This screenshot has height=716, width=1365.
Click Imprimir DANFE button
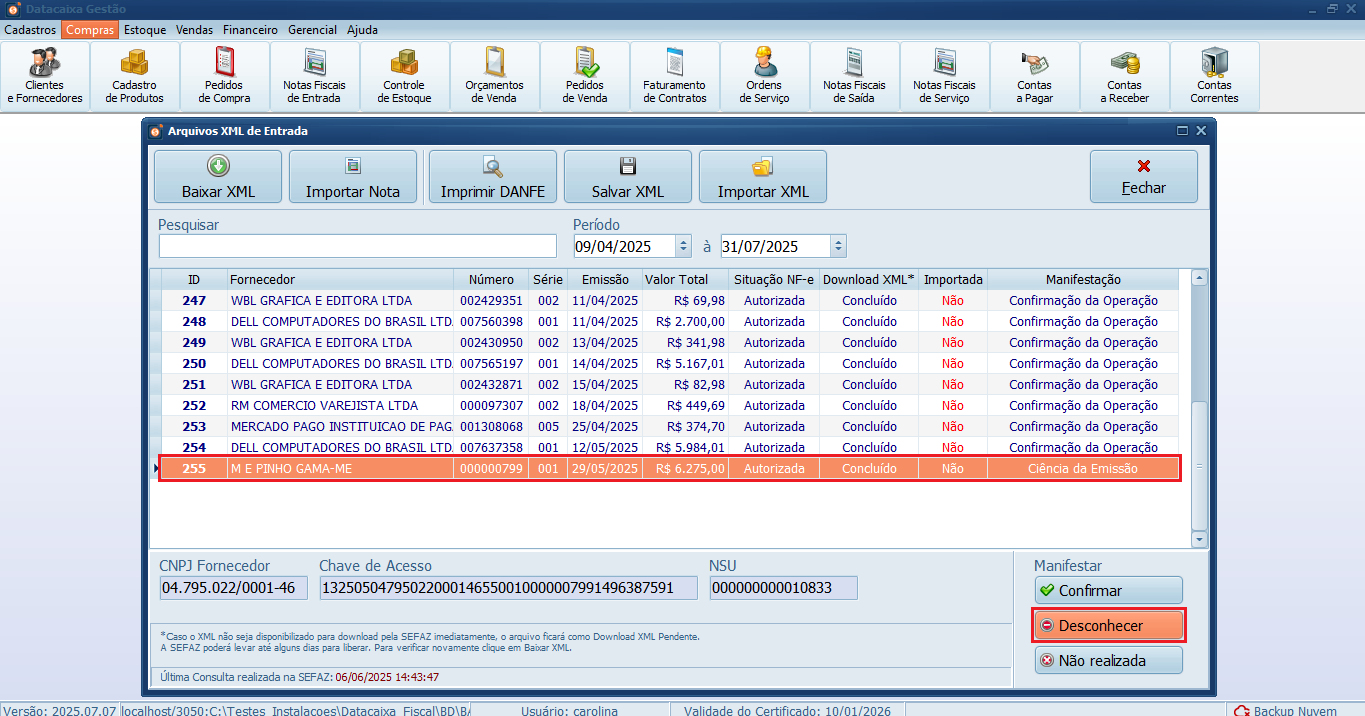(x=493, y=177)
